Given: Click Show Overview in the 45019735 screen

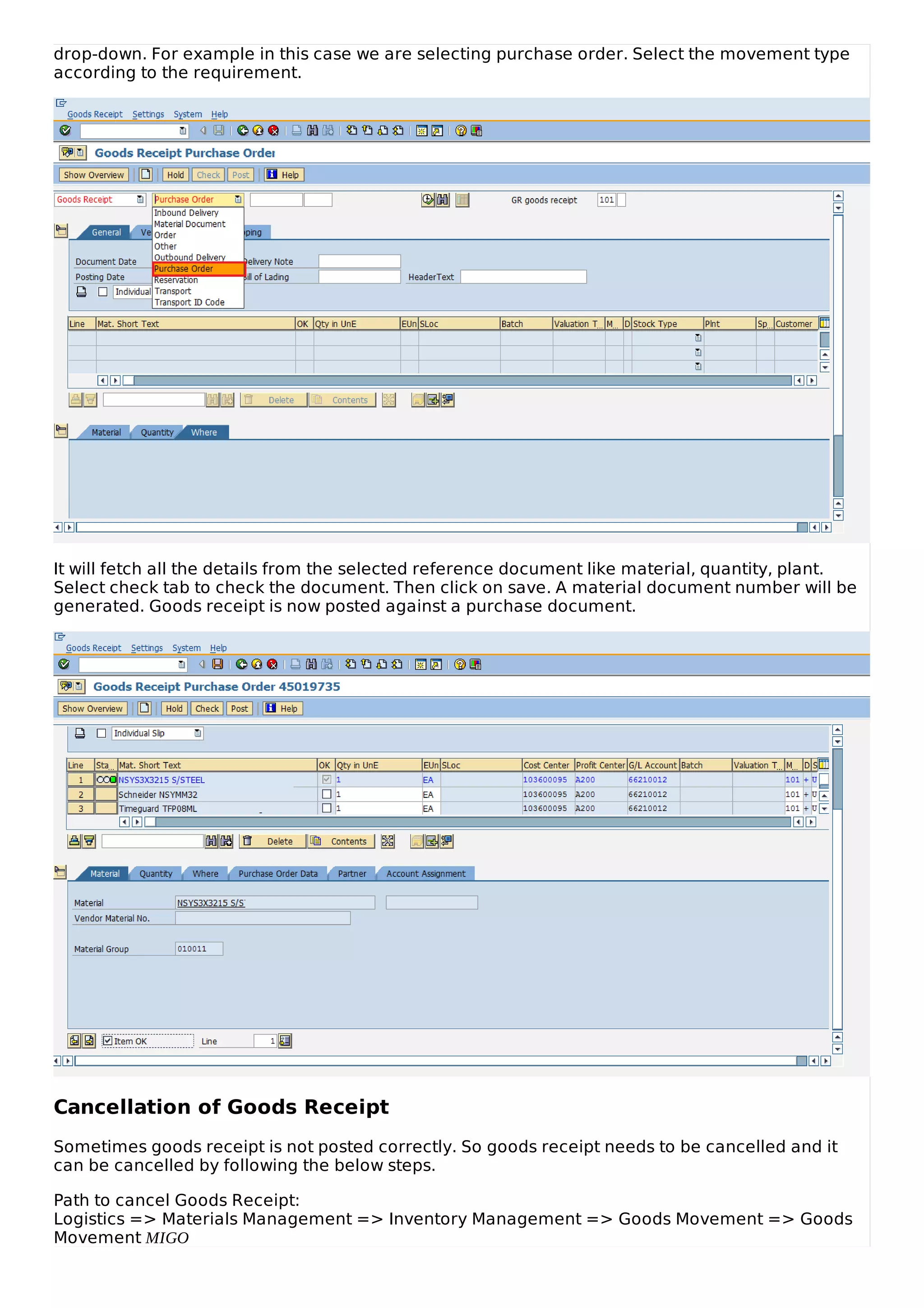Looking at the screenshot, I should (92, 708).
